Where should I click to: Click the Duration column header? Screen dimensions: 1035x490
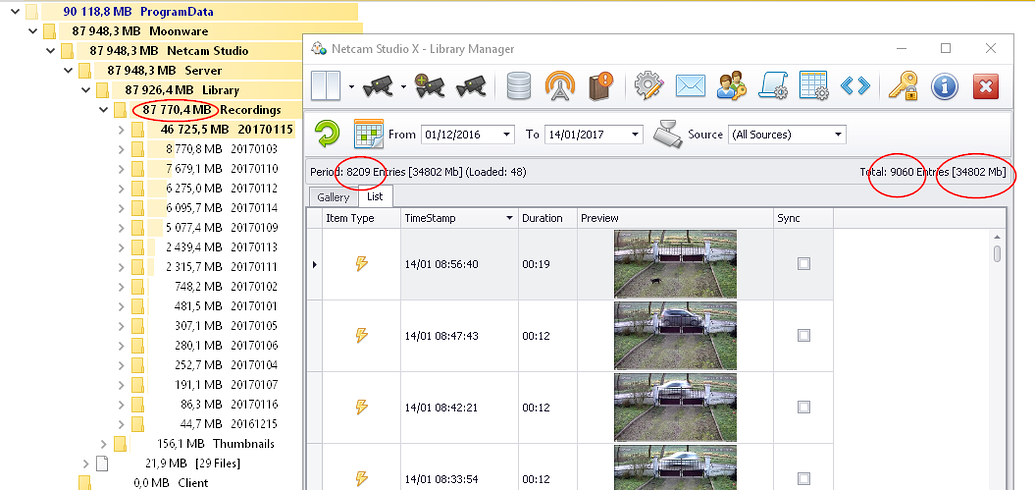[543, 218]
